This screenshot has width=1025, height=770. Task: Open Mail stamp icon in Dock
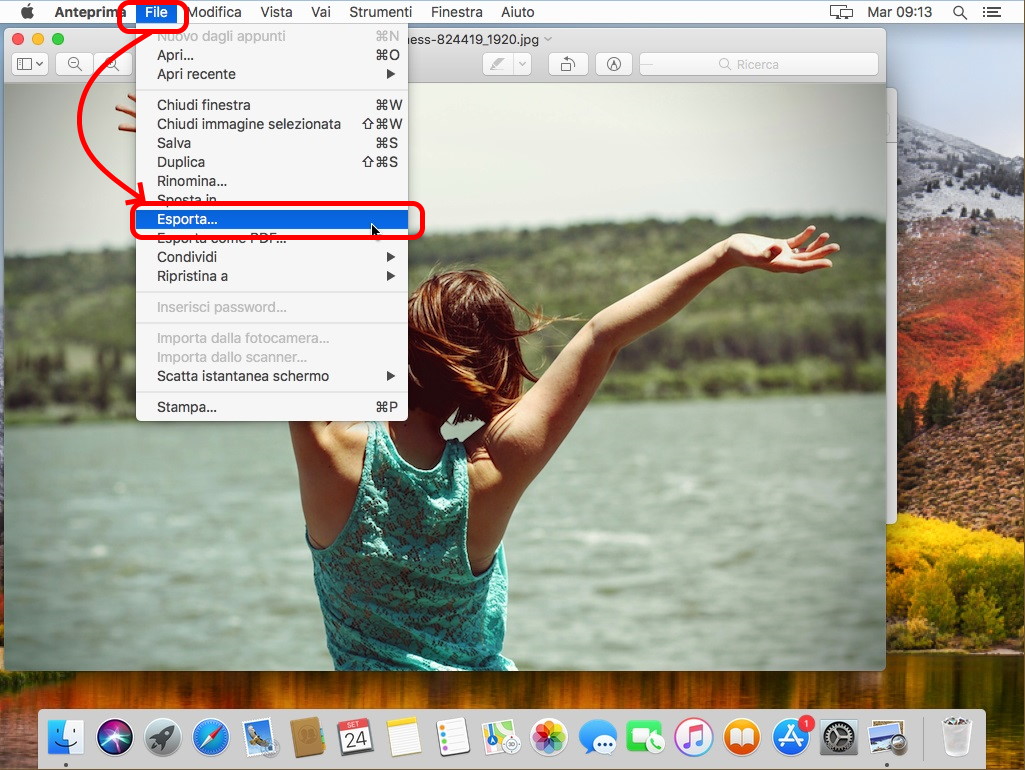[260, 737]
